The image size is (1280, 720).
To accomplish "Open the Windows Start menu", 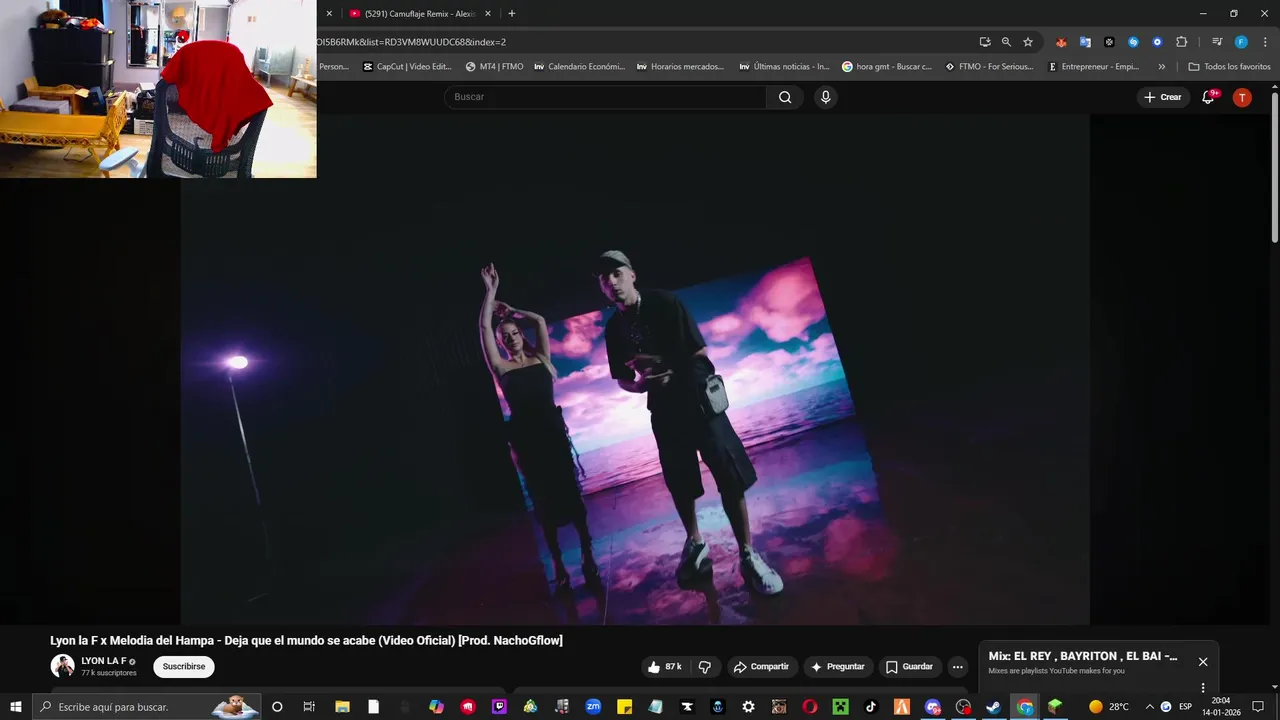I will point(15,707).
